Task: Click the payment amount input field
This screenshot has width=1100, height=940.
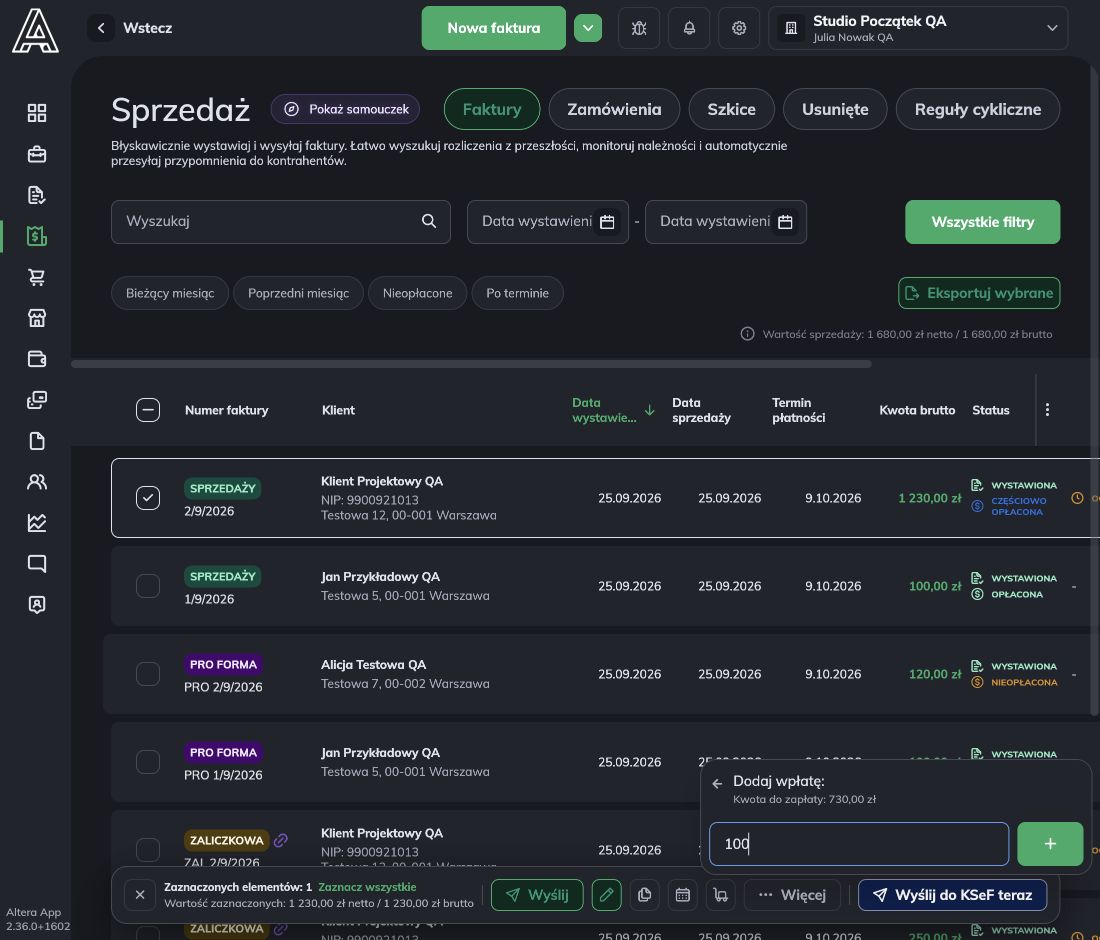Action: 859,844
